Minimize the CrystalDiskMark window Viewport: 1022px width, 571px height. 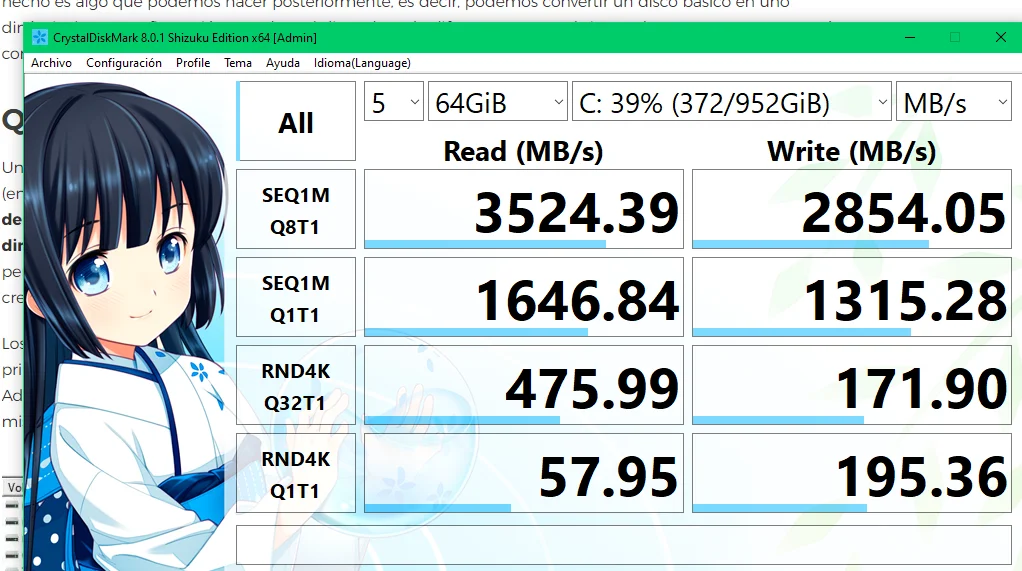pos(910,37)
